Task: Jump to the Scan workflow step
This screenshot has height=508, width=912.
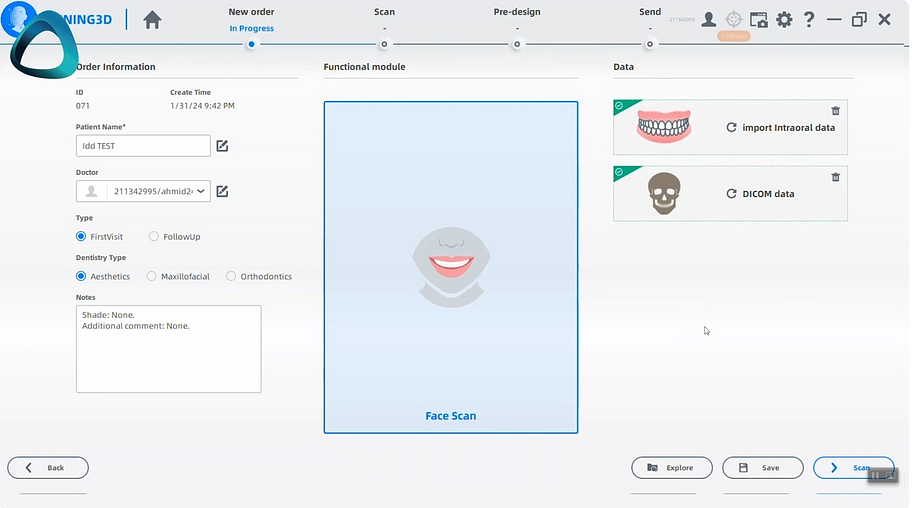Action: tap(384, 43)
